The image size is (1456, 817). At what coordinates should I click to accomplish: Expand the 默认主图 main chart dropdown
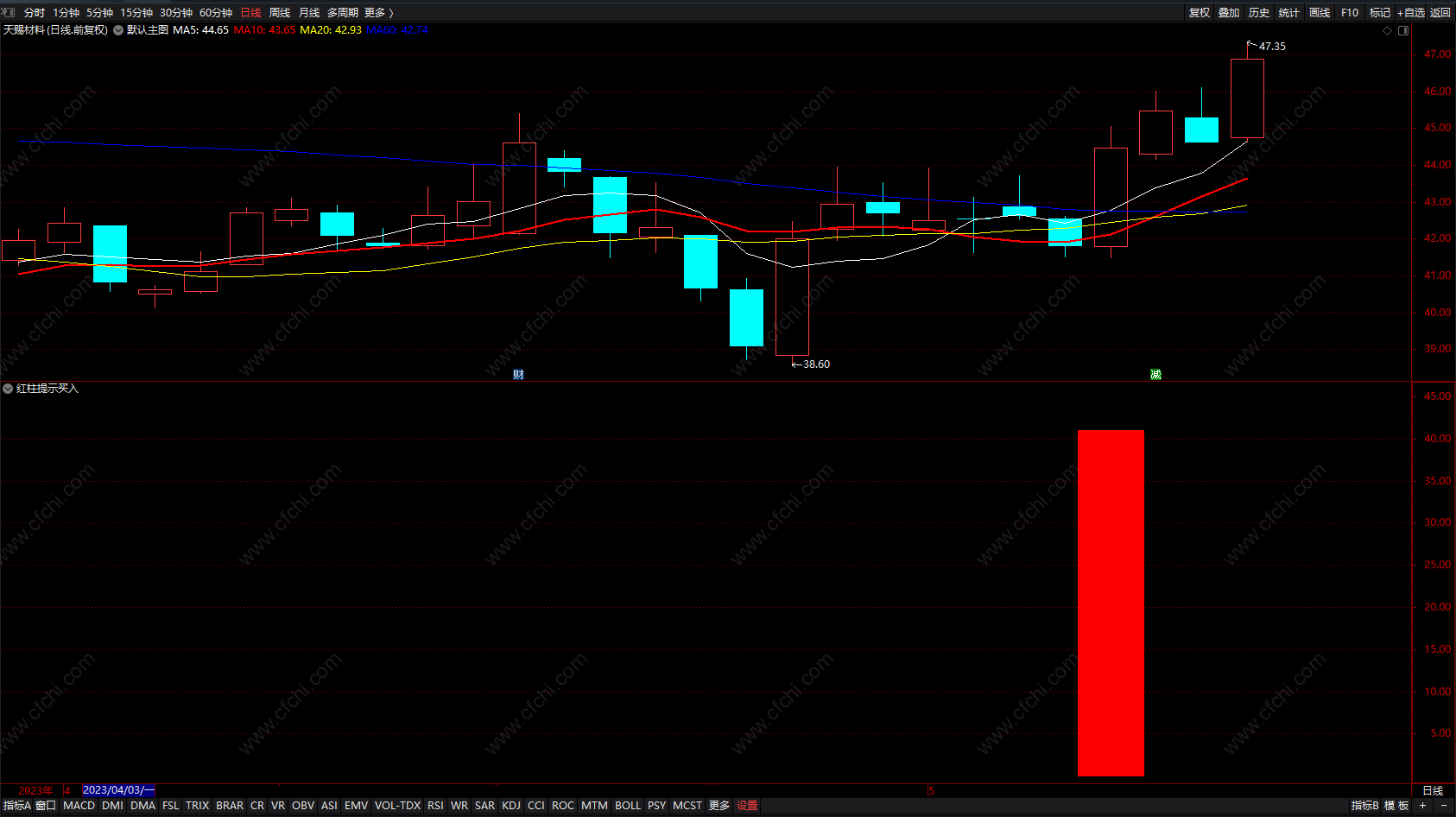pos(118,30)
